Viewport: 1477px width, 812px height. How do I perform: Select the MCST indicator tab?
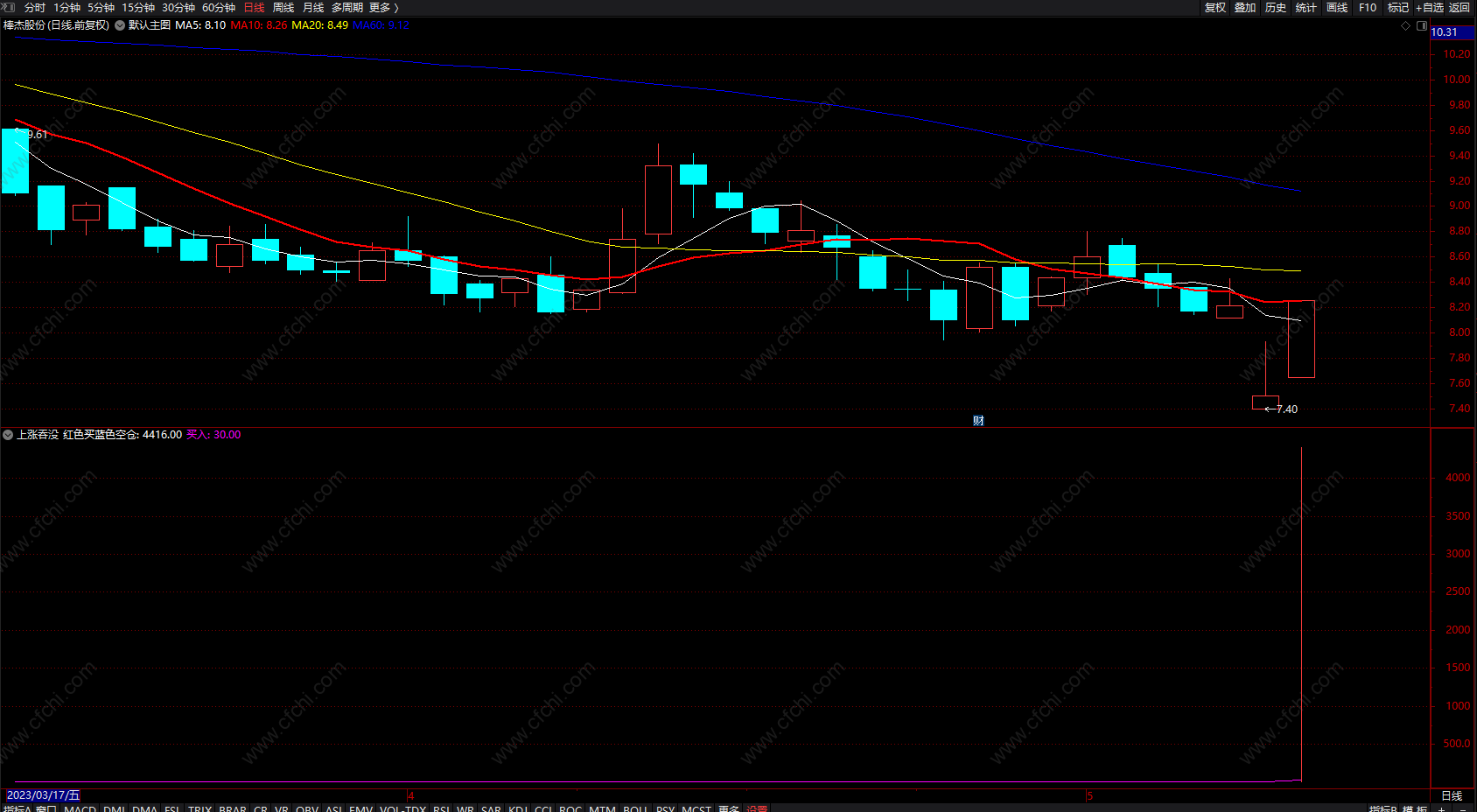[x=696, y=808]
